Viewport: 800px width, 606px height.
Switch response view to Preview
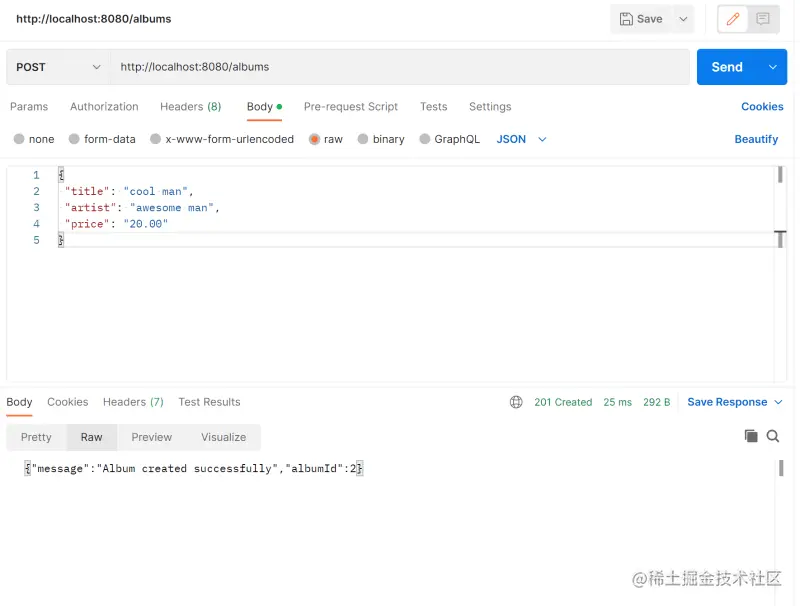pos(152,437)
